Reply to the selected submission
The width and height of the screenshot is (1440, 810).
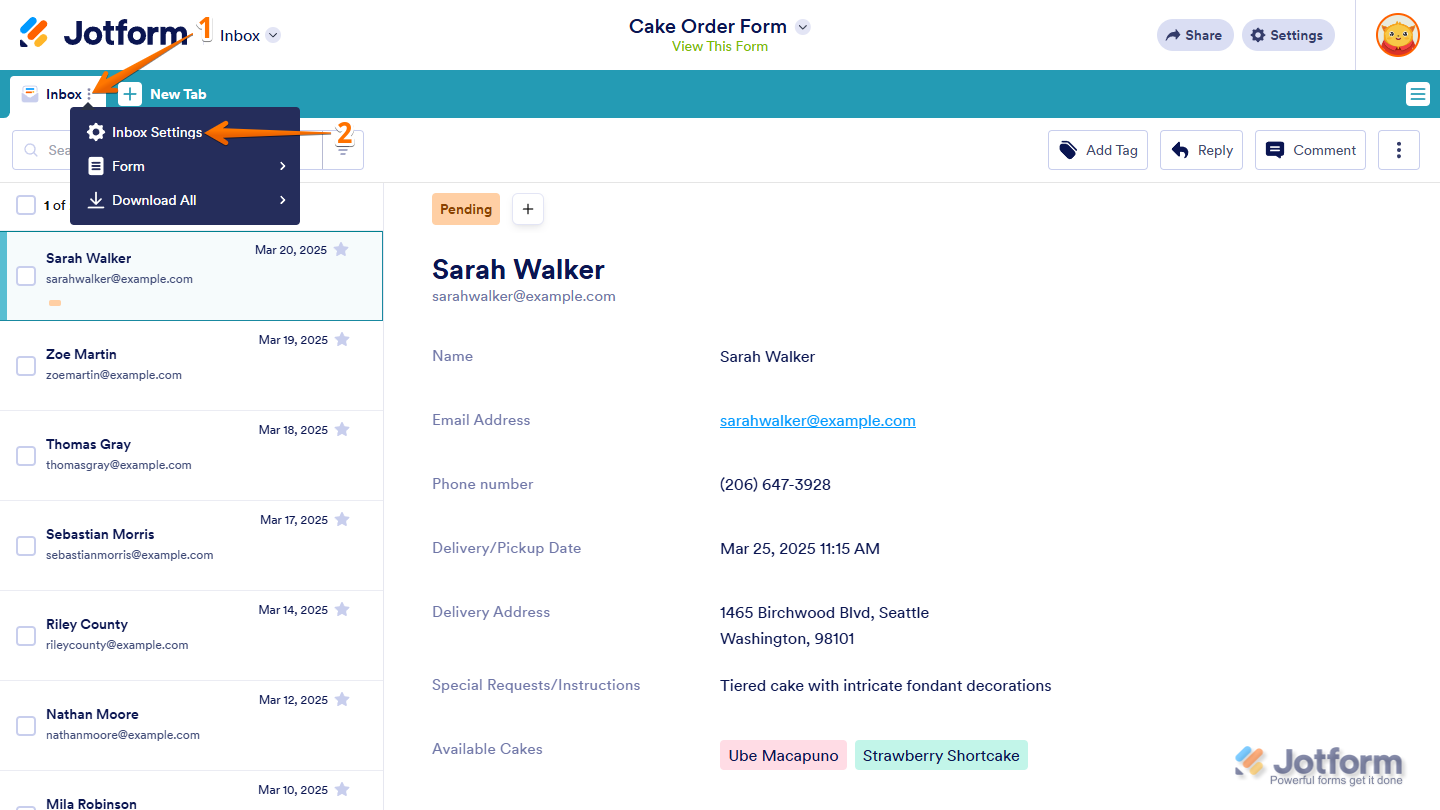1201,150
